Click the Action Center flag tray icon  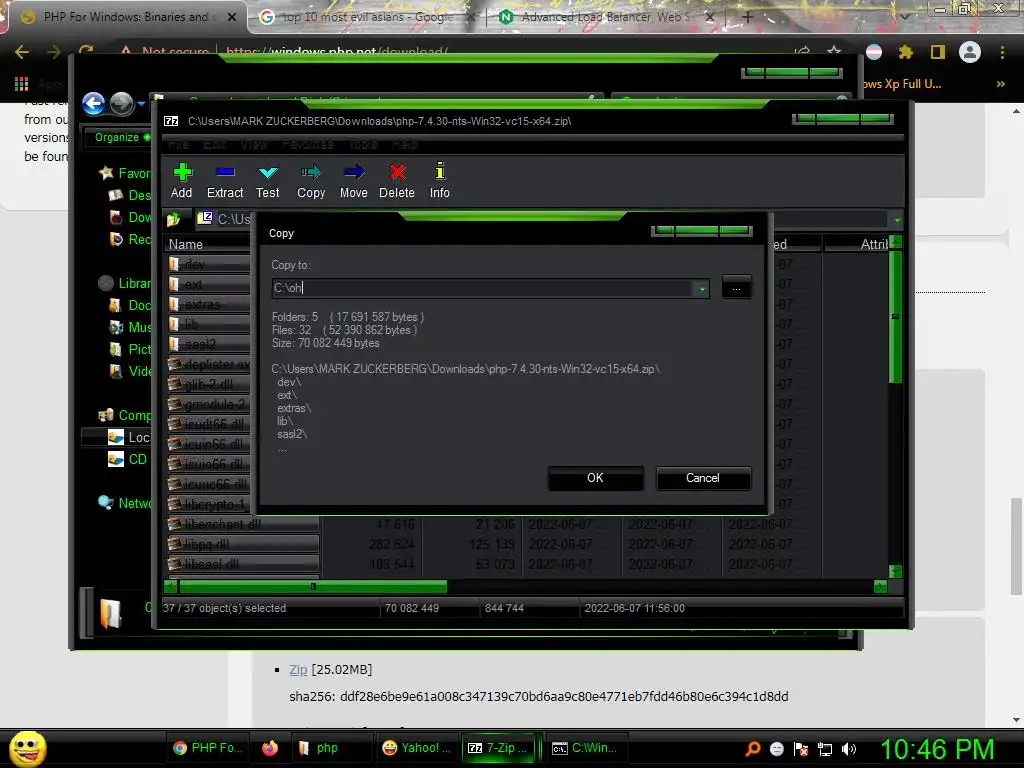801,749
